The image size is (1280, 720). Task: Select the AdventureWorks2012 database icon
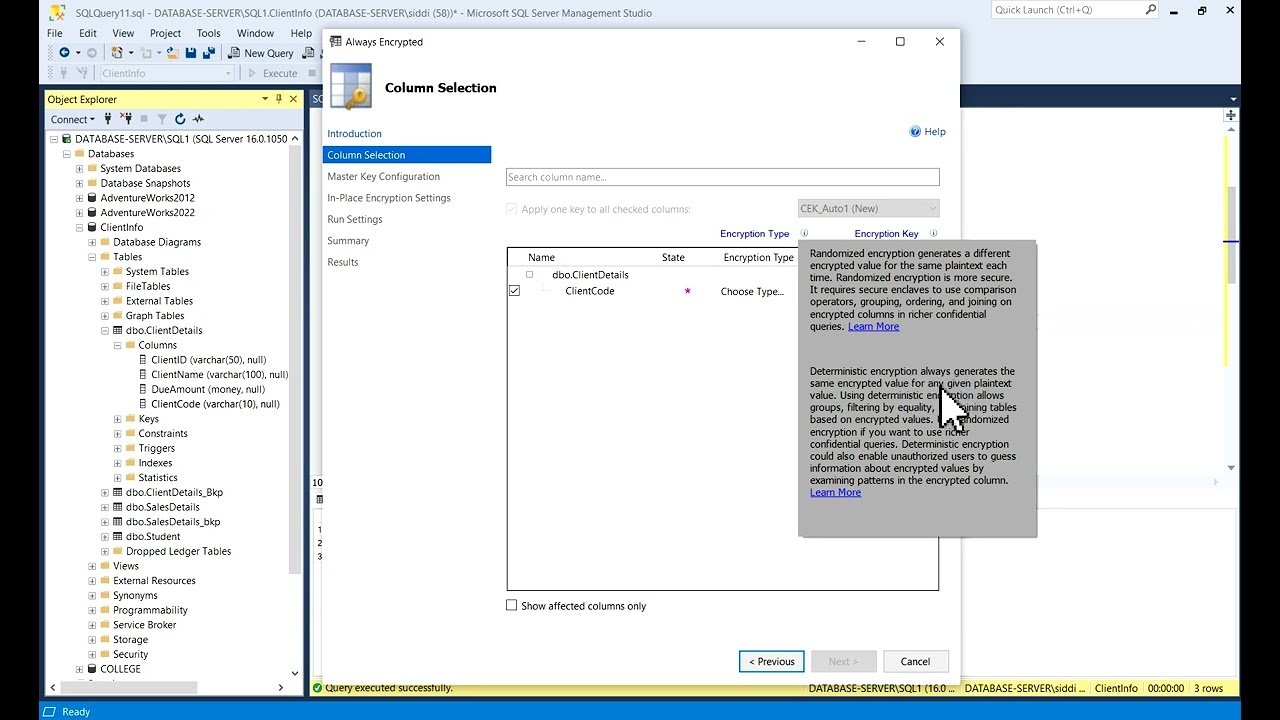point(92,198)
